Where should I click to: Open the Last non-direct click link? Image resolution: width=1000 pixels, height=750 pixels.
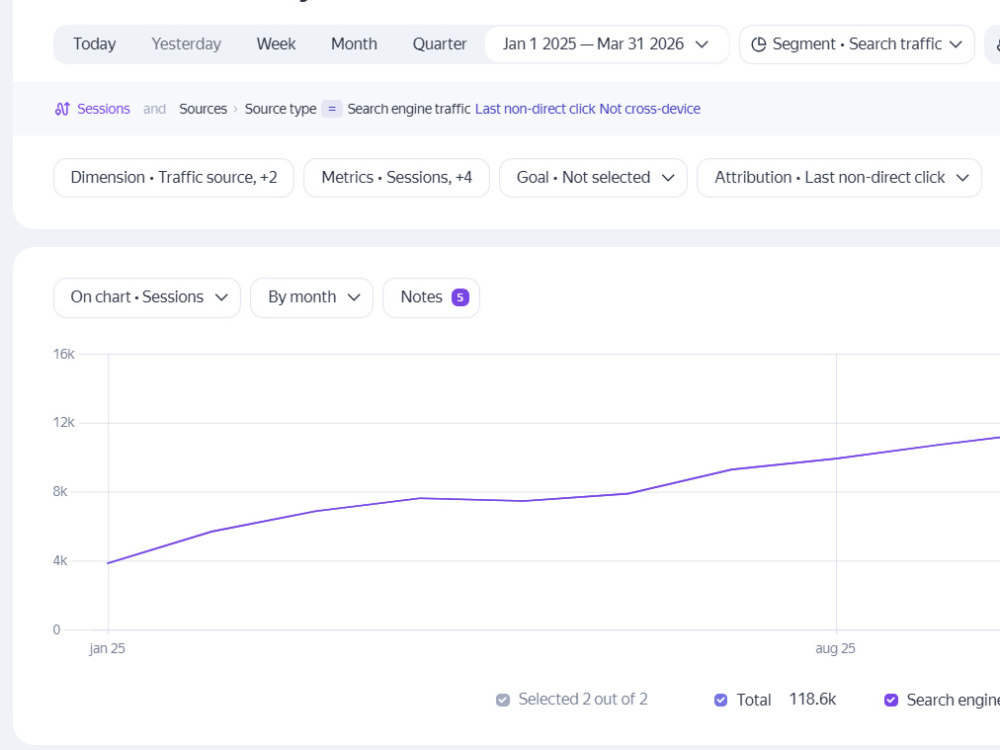coord(535,109)
